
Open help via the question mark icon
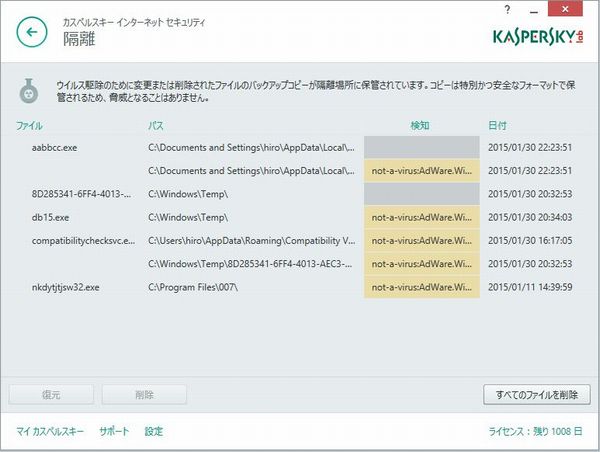tap(507, 9)
